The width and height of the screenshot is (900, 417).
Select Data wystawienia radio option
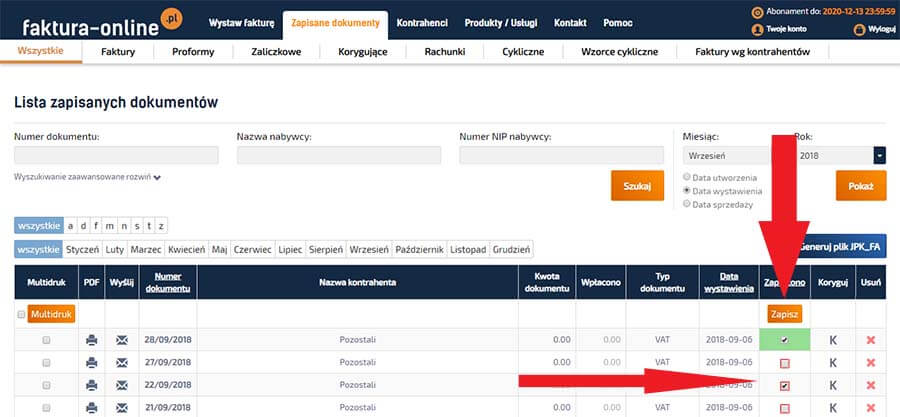(x=686, y=190)
